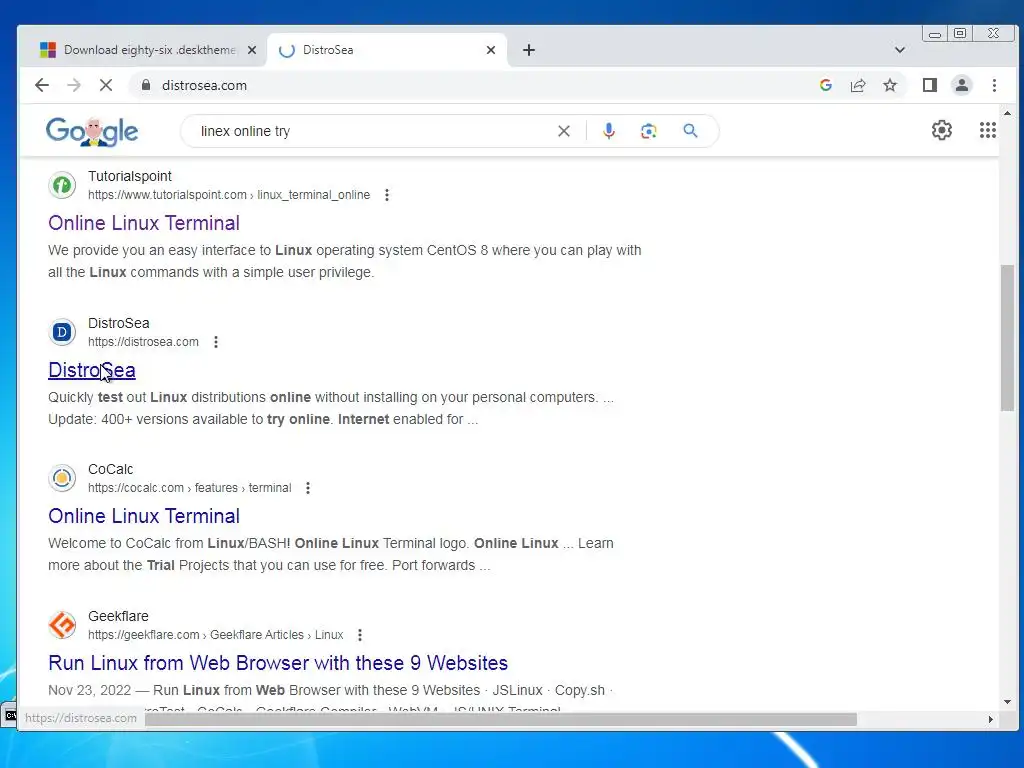
Task: Click the Google doodle logo
Action: coord(92,131)
